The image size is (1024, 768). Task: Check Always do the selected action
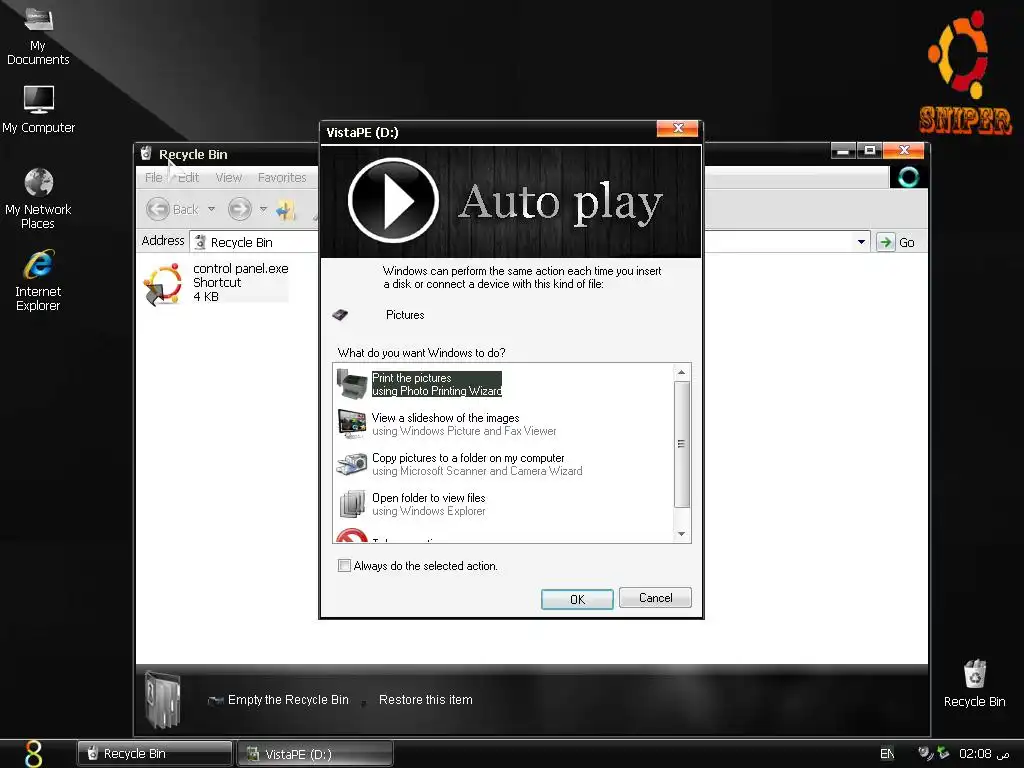pos(344,566)
